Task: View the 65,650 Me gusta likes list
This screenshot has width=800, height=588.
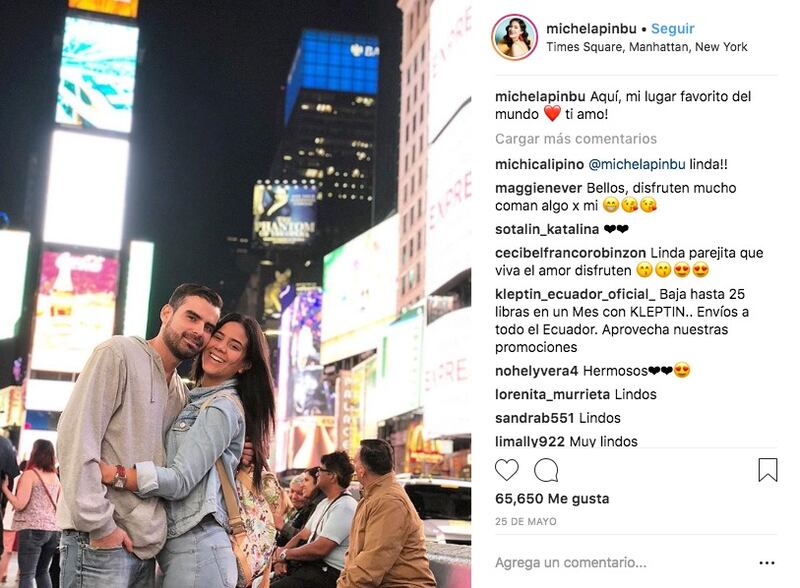Action: pos(552,499)
